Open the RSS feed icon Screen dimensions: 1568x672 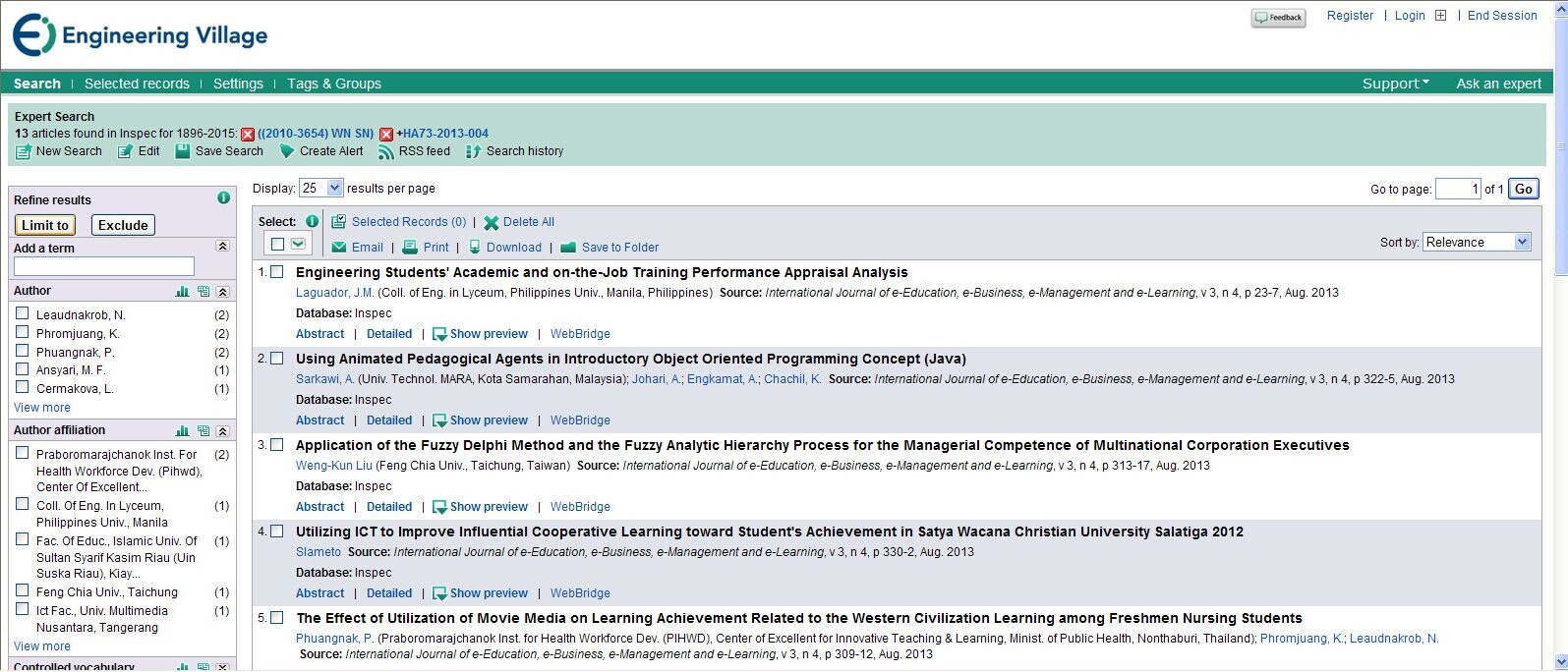click(386, 151)
